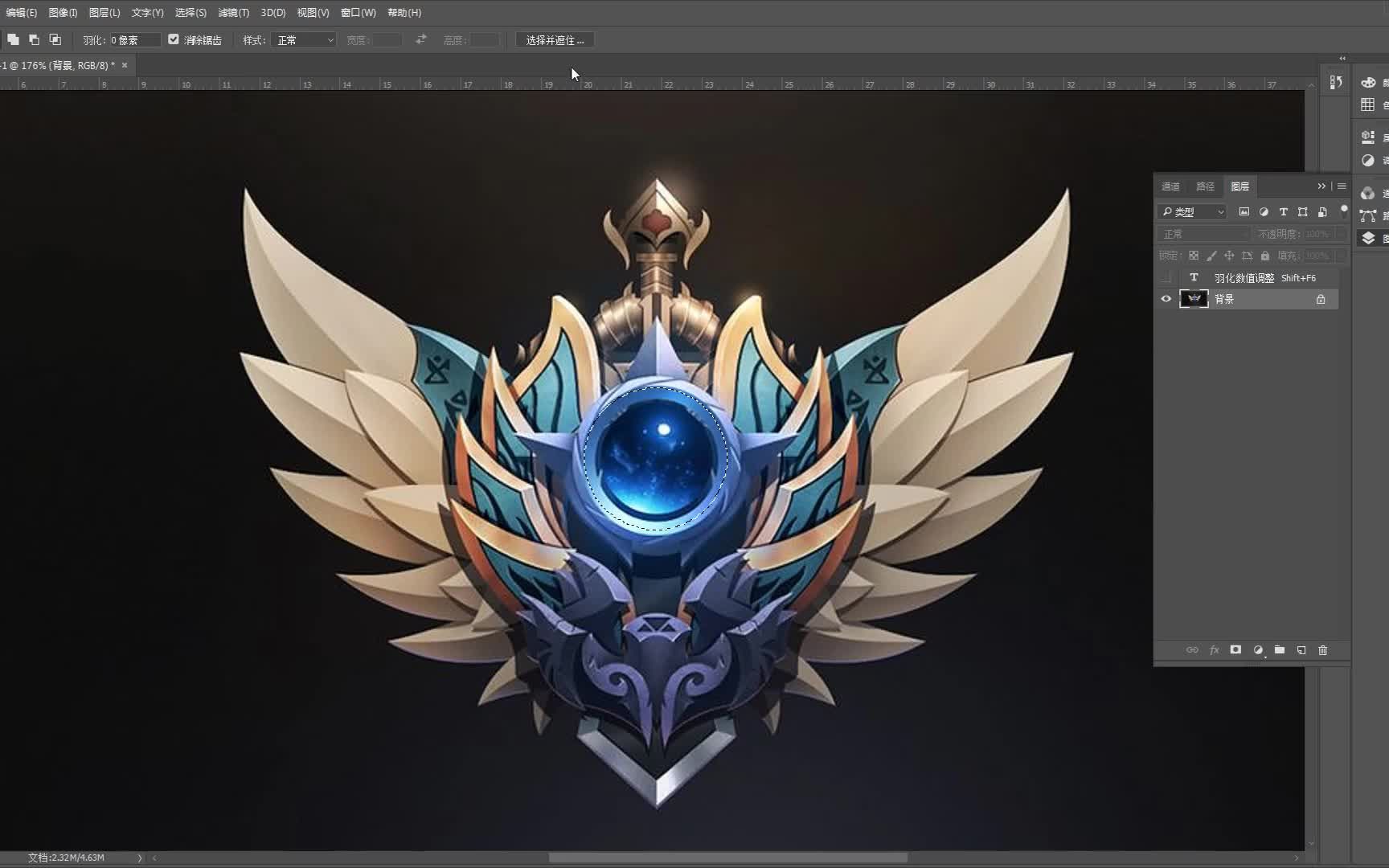Expand the status bar info arrow
Image resolution: width=1389 pixels, height=868 pixels.
coord(139,858)
